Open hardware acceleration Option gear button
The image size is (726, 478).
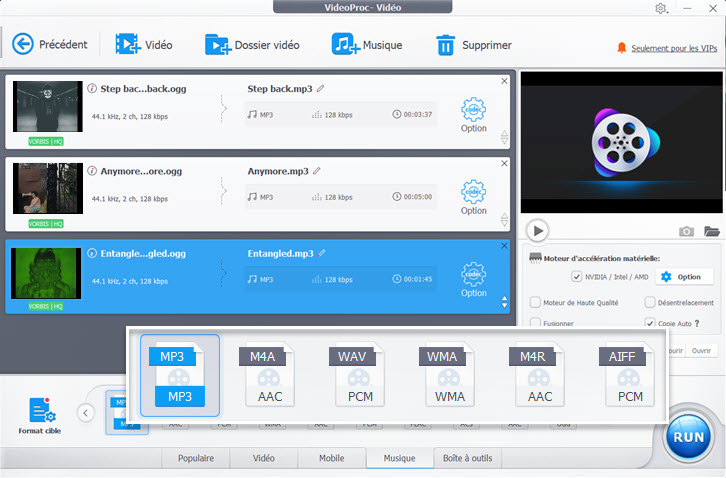683,277
